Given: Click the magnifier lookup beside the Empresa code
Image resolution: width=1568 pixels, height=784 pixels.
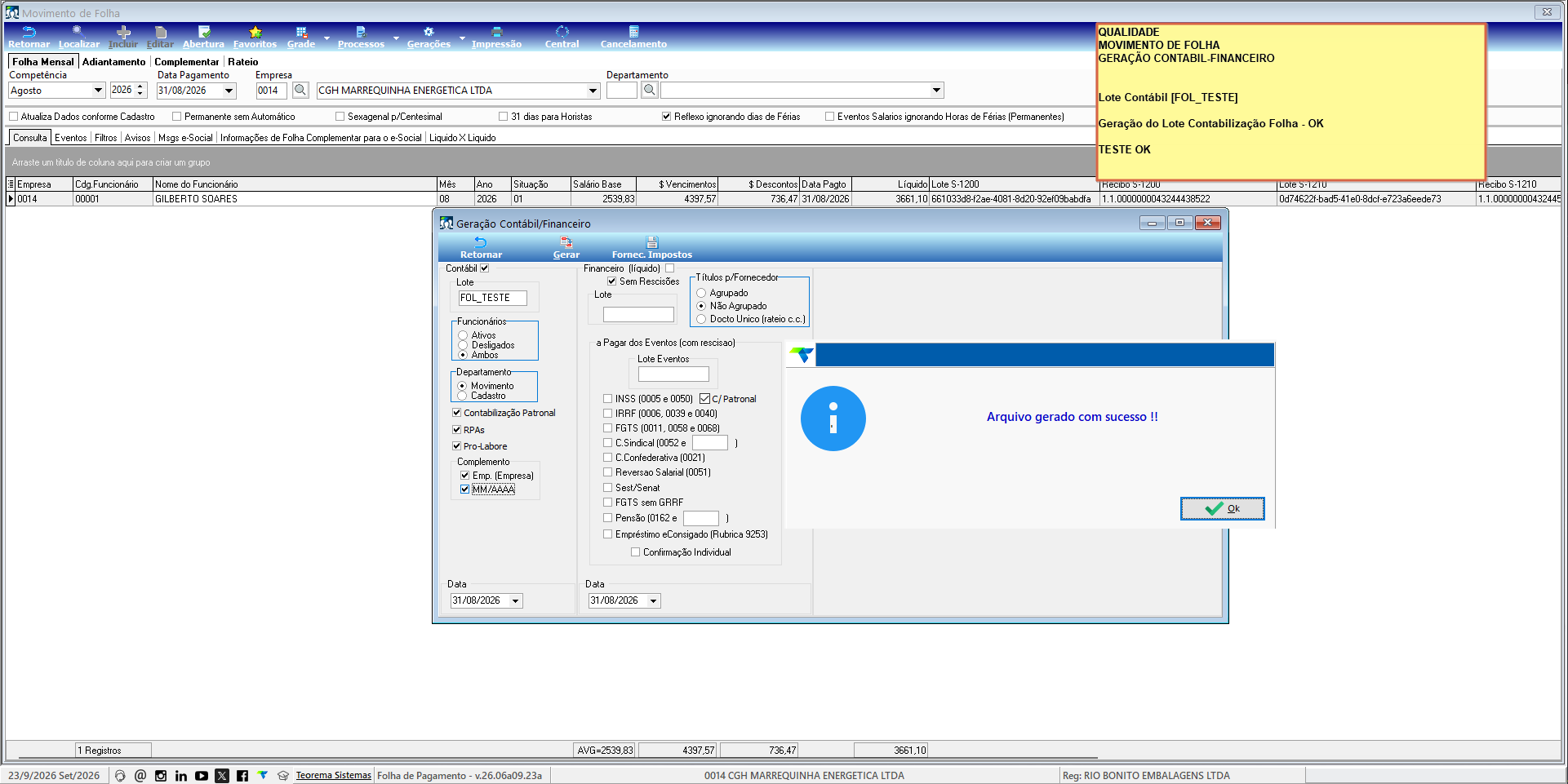Looking at the screenshot, I should (x=300, y=91).
